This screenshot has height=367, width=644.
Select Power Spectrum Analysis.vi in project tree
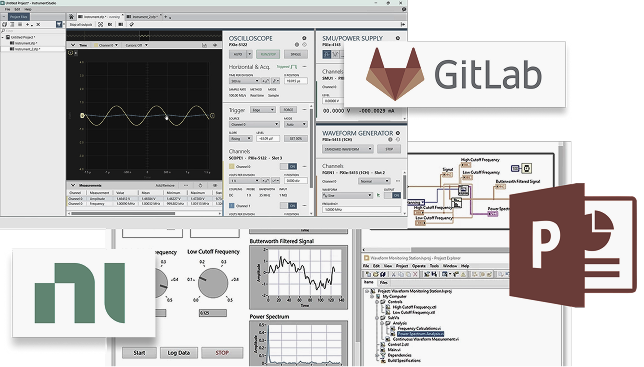point(421,334)
